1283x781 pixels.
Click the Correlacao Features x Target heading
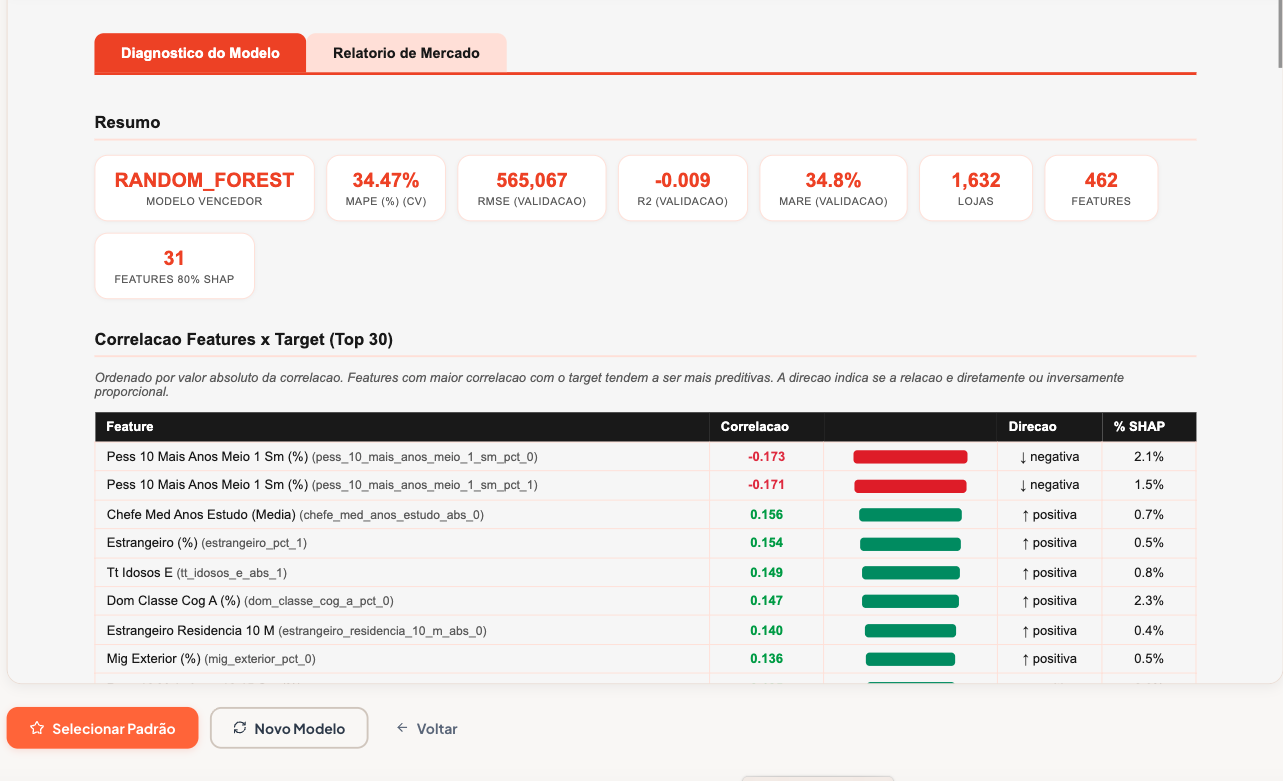243,340
